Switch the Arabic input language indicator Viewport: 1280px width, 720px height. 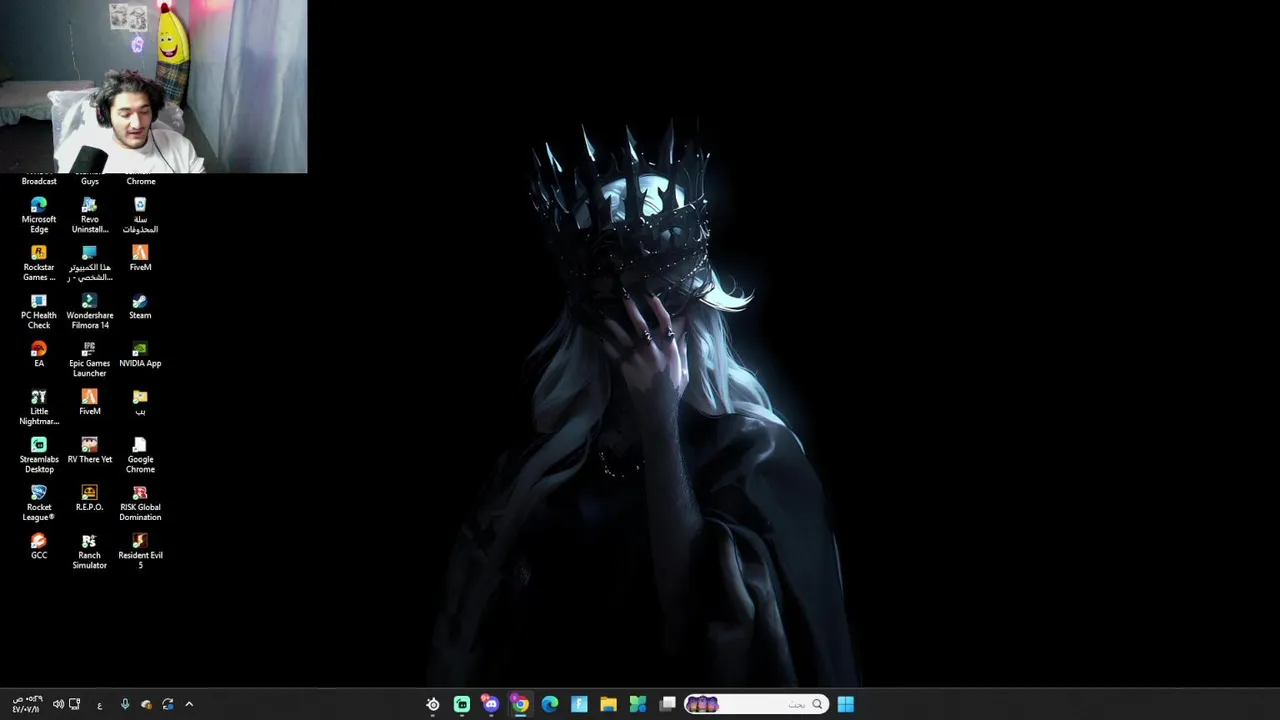click(99, 705)
